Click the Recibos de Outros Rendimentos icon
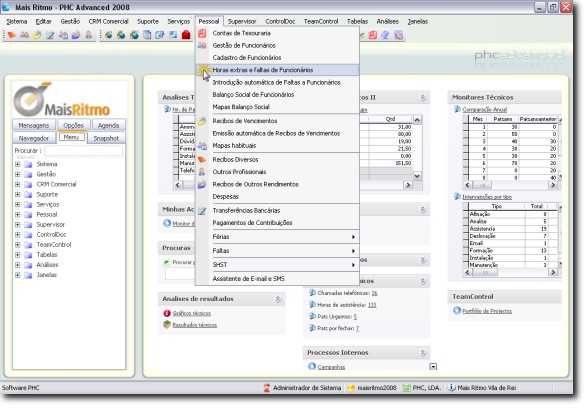The image size is (584, 410). [x=202, y=184]
